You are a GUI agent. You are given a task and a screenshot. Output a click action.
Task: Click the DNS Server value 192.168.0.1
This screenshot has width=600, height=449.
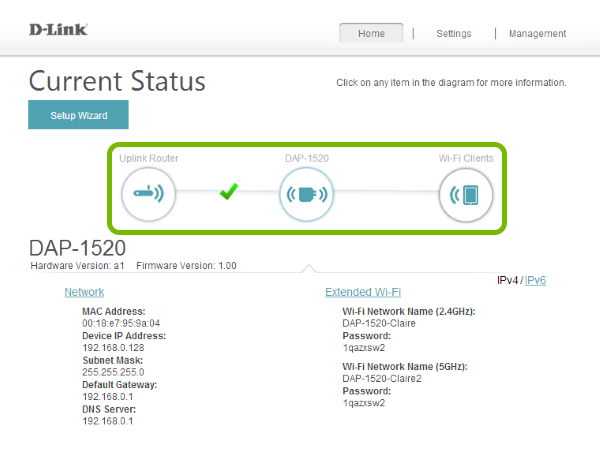point(108,421)
